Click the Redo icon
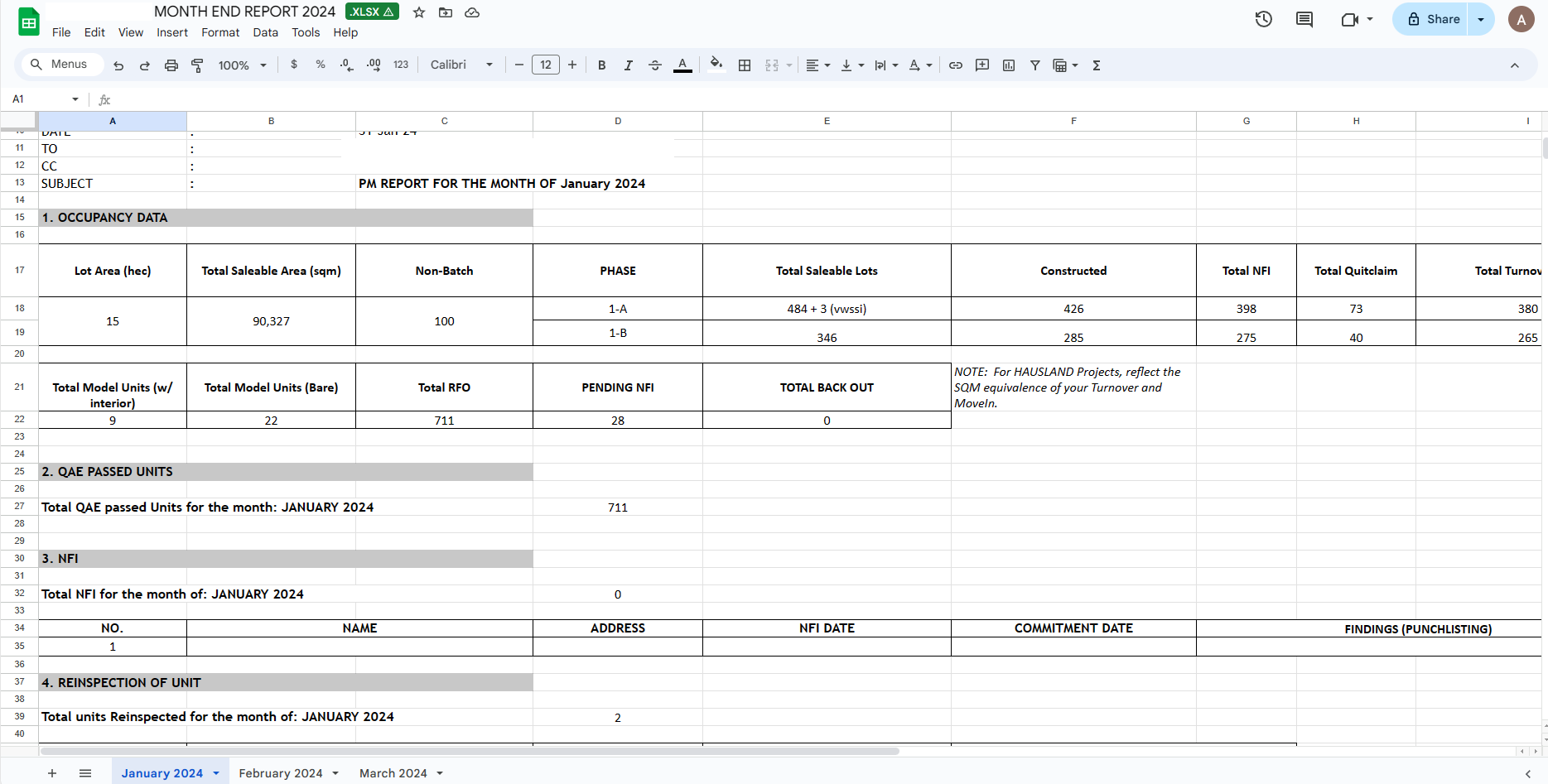1548x784 pixels. click(x=145, y=65)
